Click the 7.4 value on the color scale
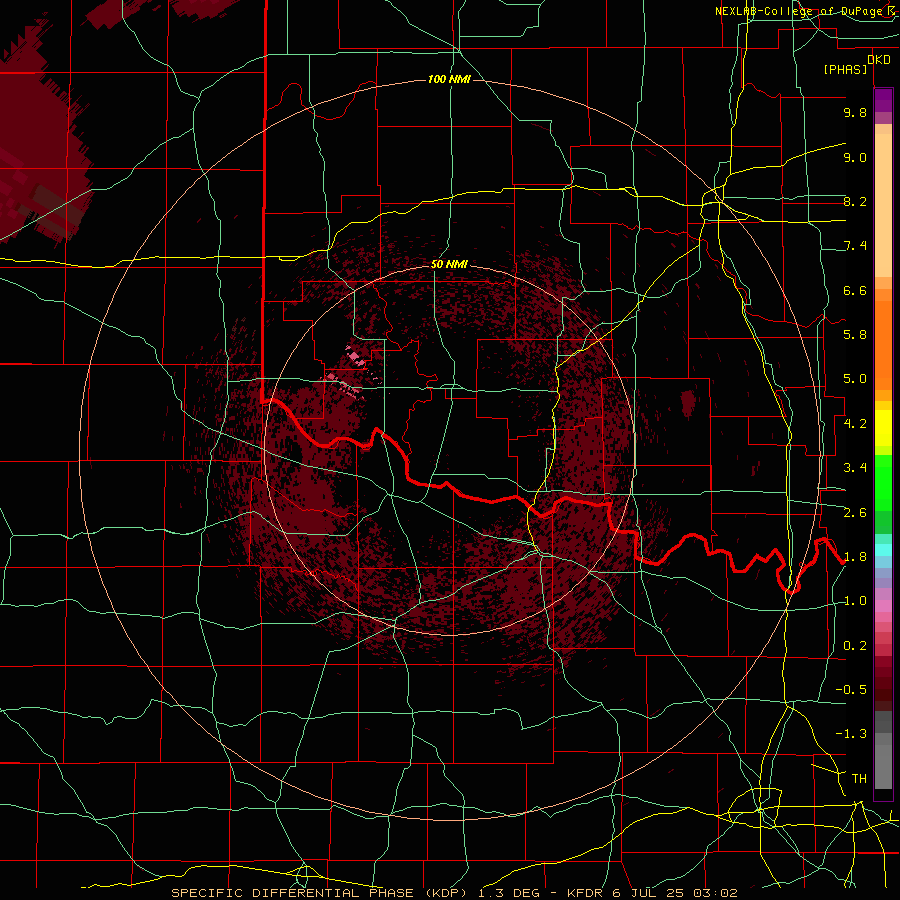The width and height of the screenshot is (900, 900). coord(855,246)
